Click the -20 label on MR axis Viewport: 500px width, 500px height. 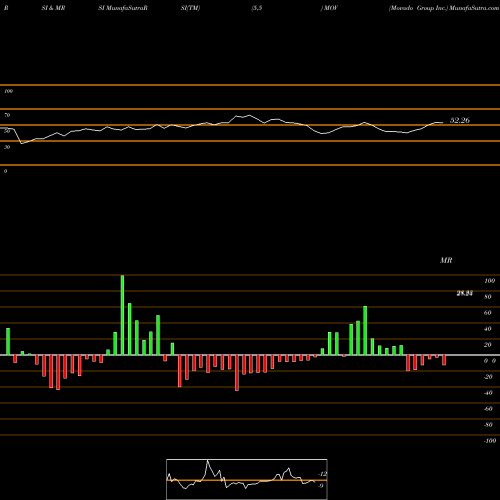tap(488, 377)
